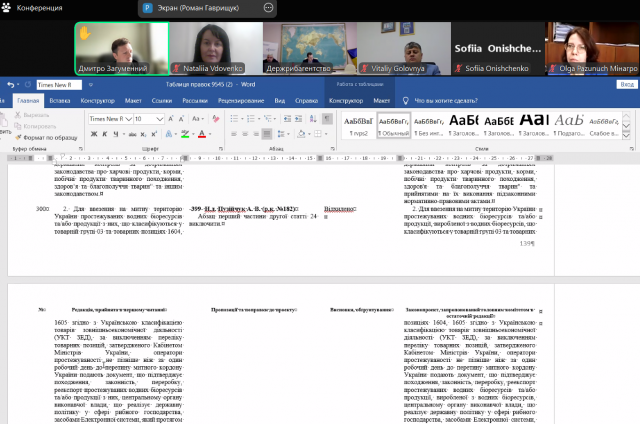Open the Шрифт font dialog launcher
This screenshot has height=424, width=640.
[x=221, y=149]
